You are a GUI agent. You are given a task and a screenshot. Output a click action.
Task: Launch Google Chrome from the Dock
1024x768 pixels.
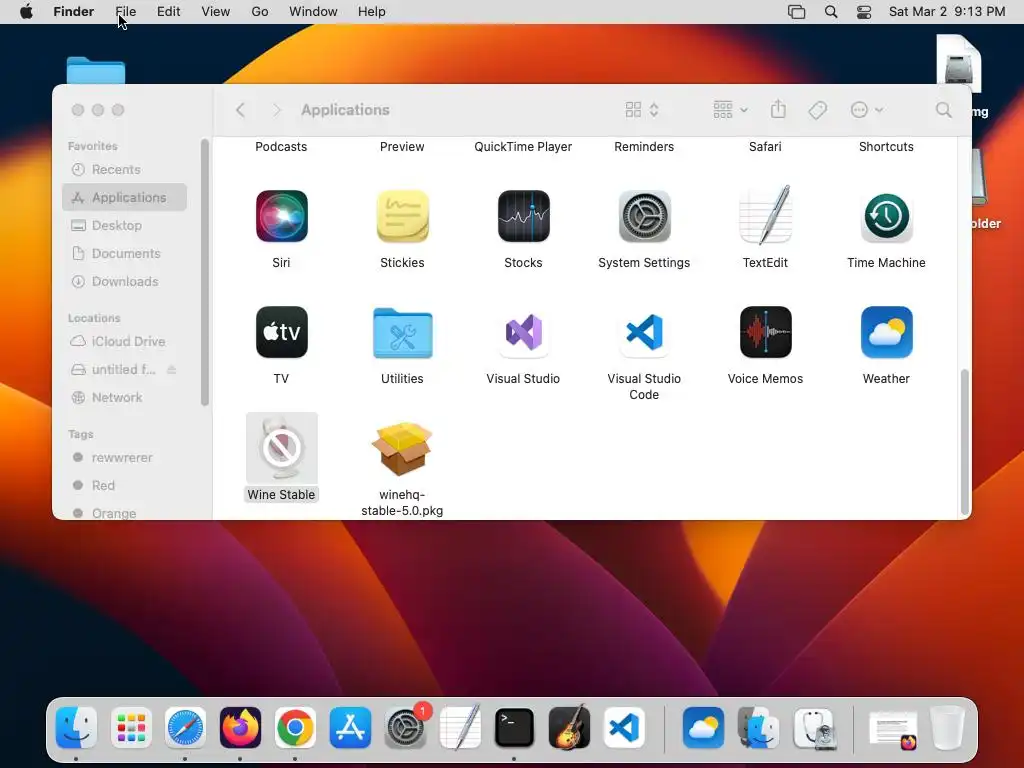[x=295, y=728]
